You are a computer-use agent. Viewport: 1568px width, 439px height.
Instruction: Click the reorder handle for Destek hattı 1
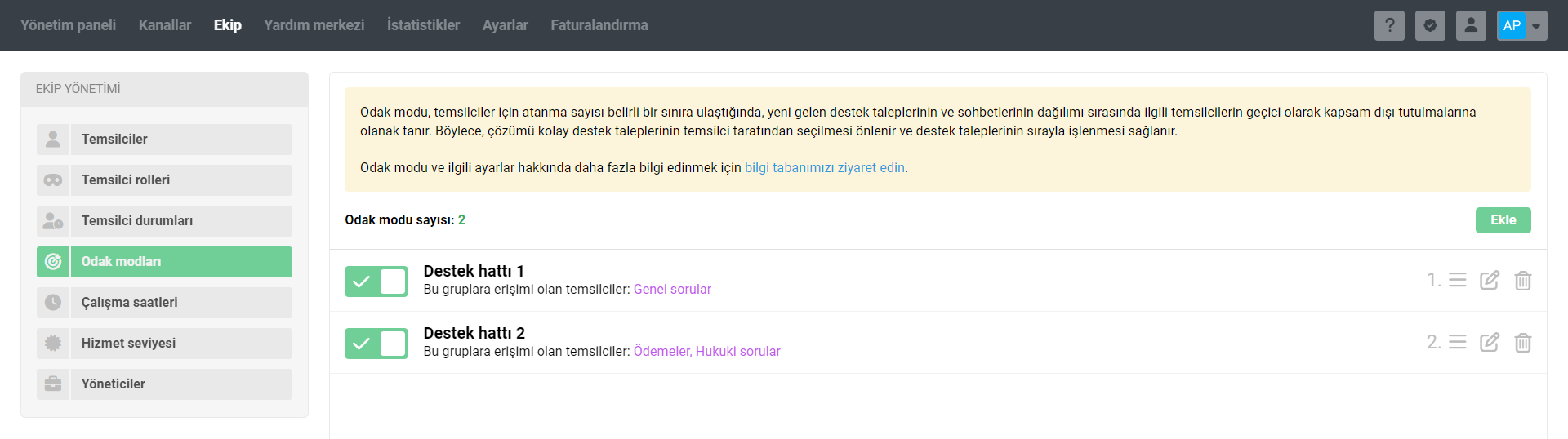point(1458,280)
